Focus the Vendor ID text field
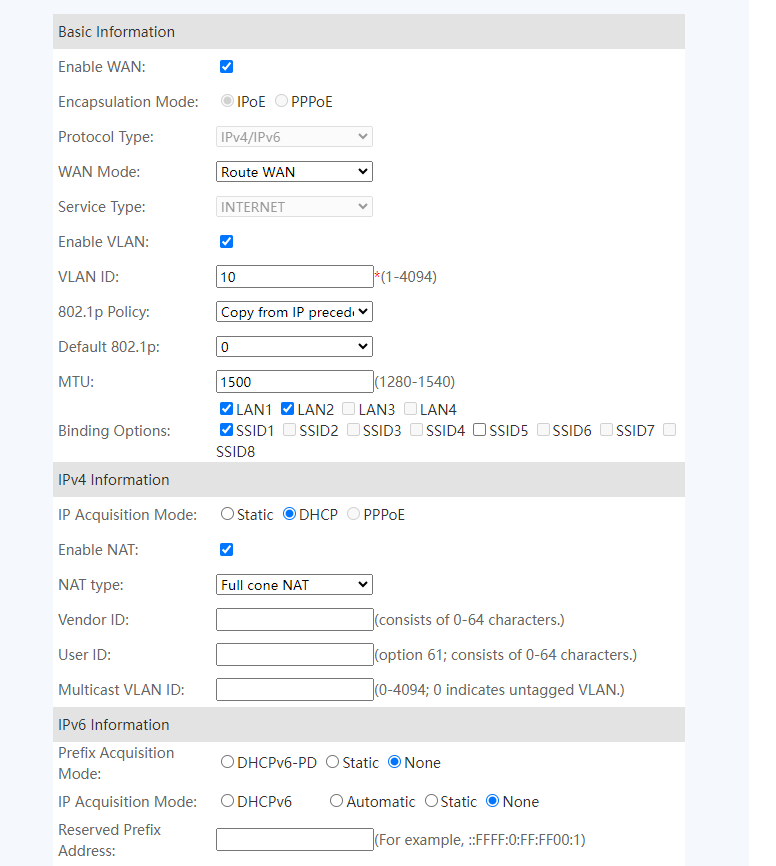776x866 pixels. point(294,620)
